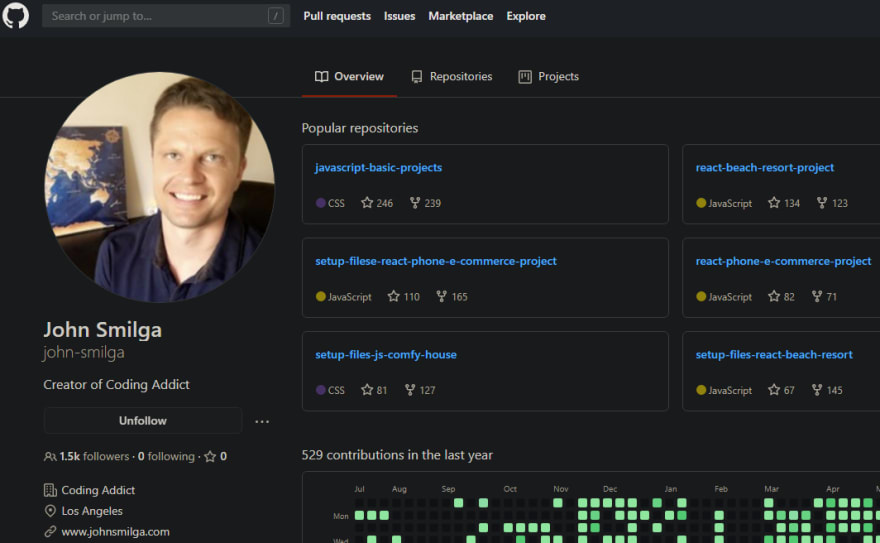880x543 pixels.
Task: Click star icon showing 110 stars
Action: coord(393,296)
